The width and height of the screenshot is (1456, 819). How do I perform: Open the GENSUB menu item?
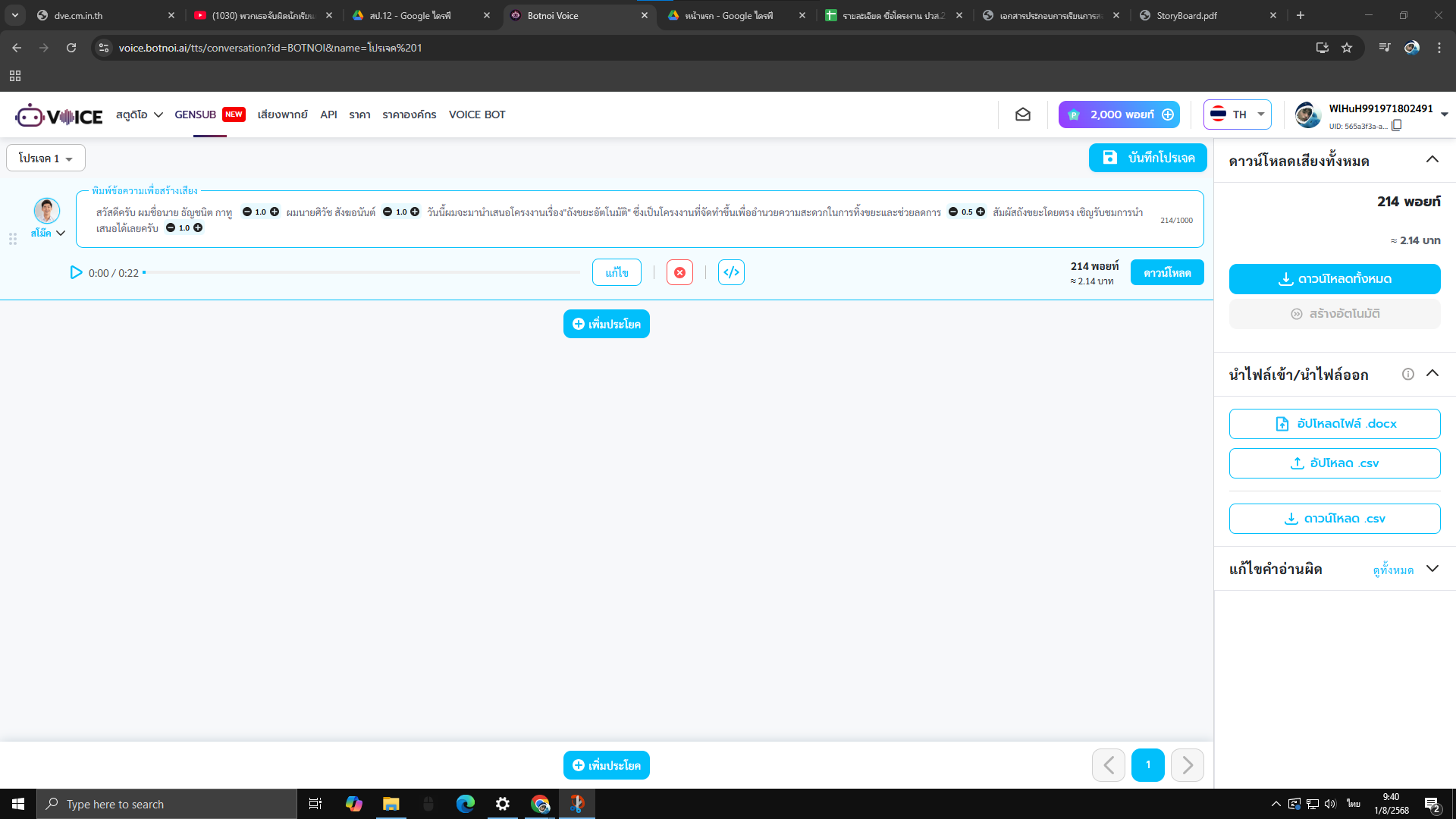click(x=196, y=115)
